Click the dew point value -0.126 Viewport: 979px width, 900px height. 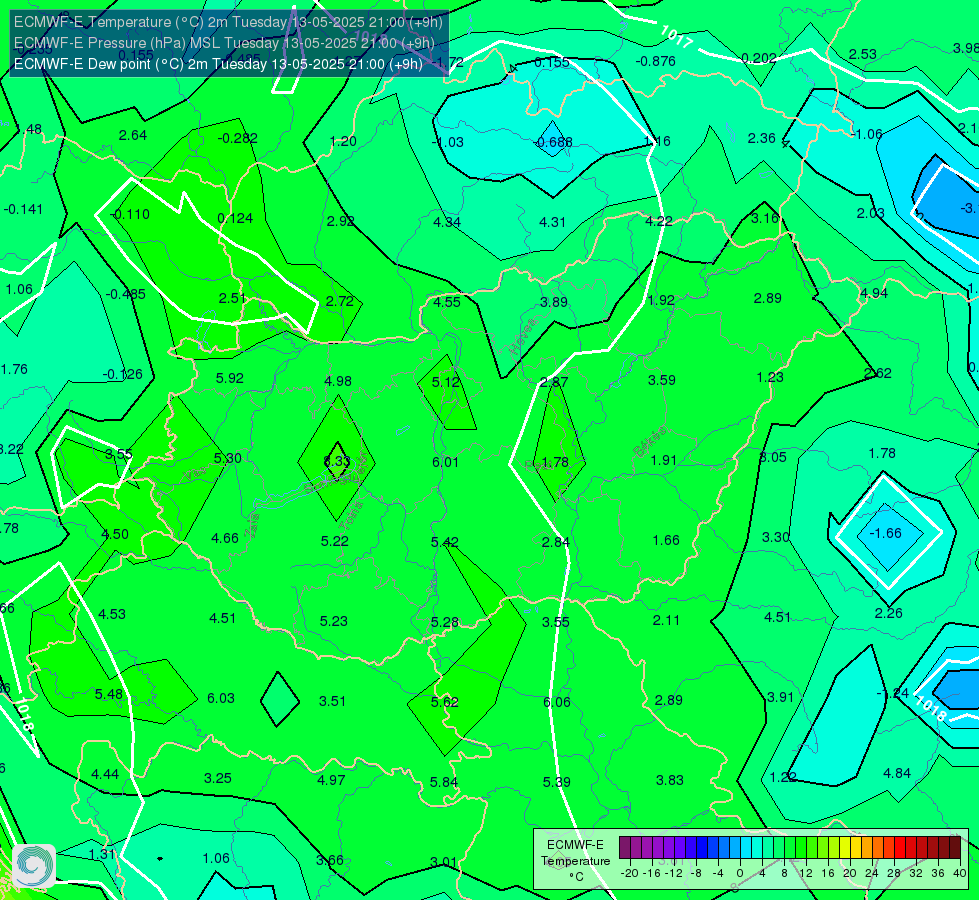tap(123, 374)
